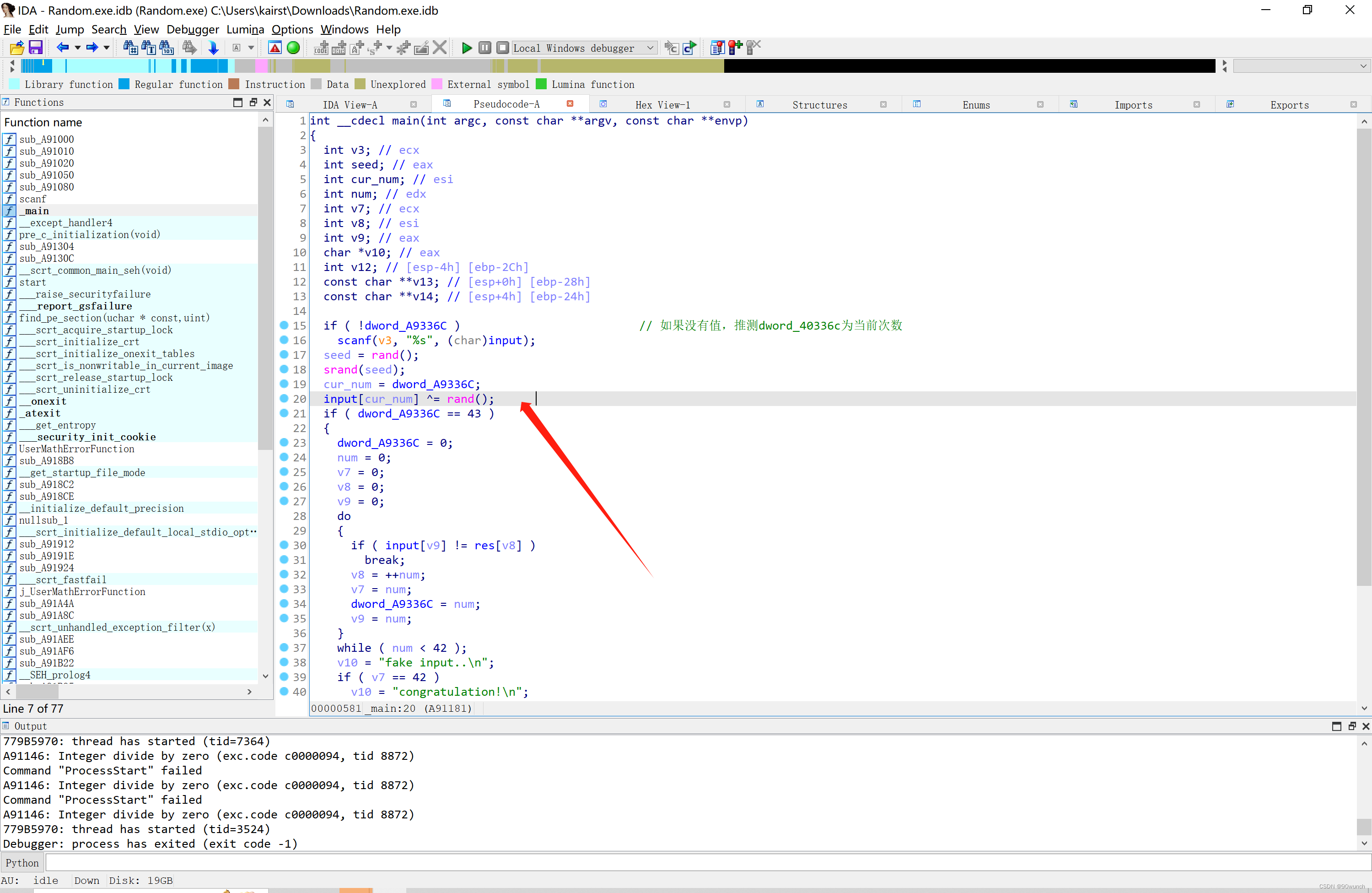This screenshot has width=1372, height=893.
Task: Click the large X delete toolbar icon
Action: point(440,48)
